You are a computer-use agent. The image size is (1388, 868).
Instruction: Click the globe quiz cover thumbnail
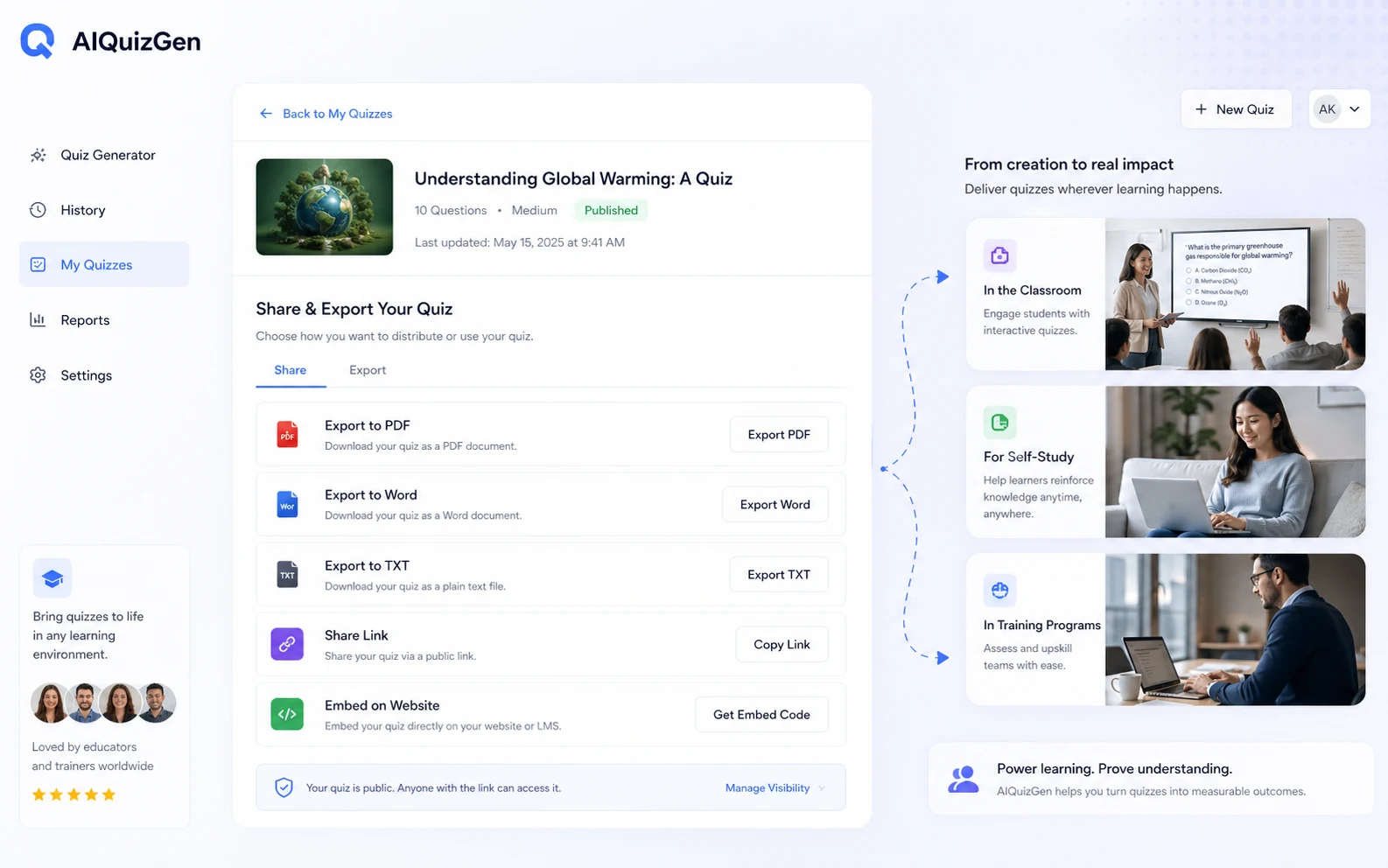(325, 206)
